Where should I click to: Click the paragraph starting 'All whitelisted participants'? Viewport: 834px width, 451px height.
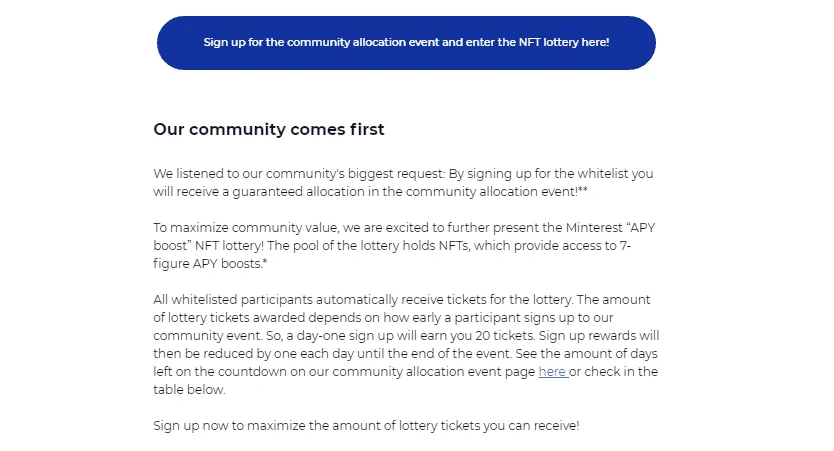coord(406,345)
